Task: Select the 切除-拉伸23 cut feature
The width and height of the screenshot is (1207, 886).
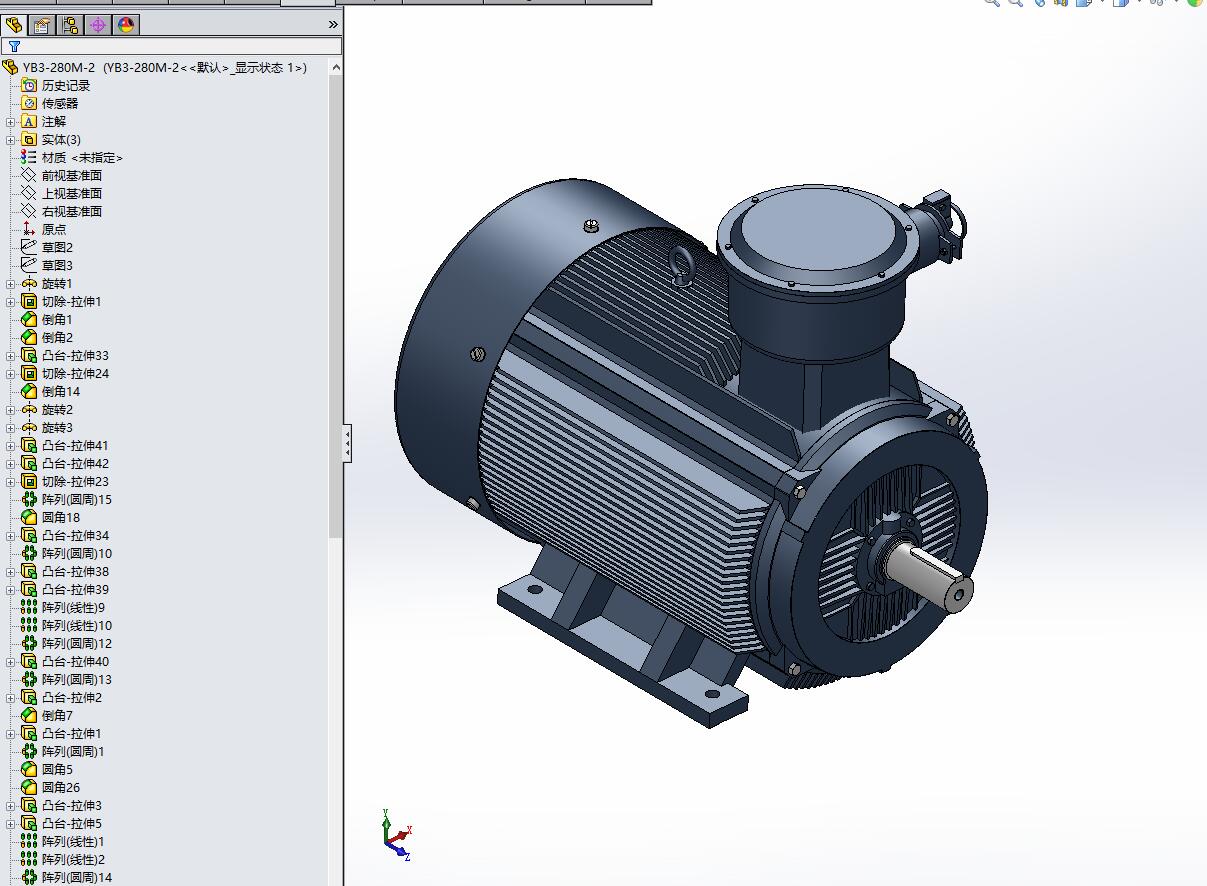Action: (65, 481)
